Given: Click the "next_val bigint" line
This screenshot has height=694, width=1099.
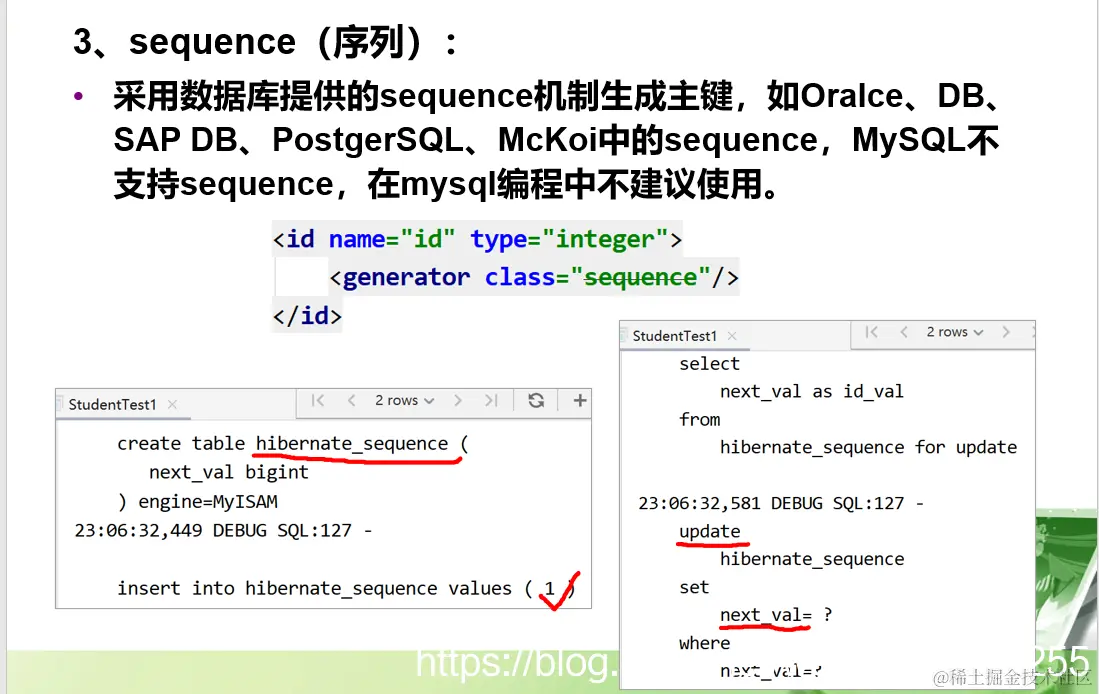Looking at the screenshot, I should (x=228, y=472).
